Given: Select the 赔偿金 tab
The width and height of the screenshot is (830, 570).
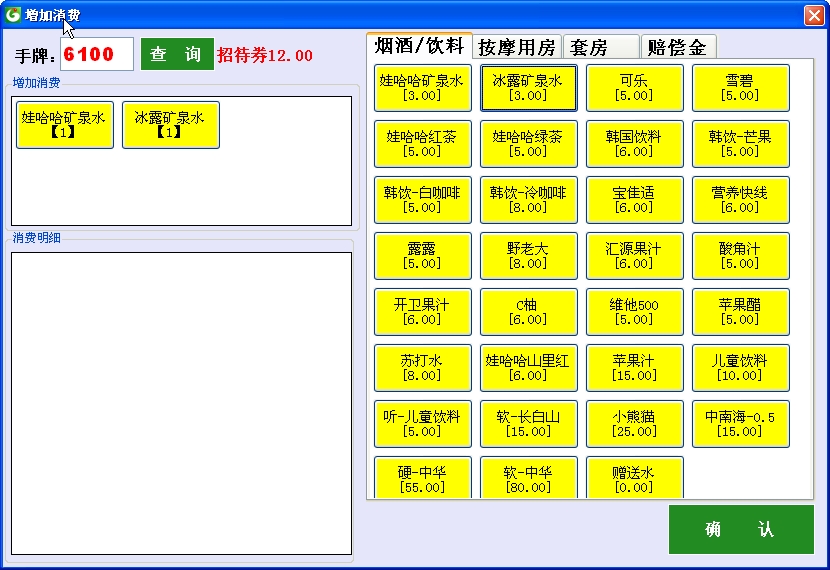Looking at the screenshot, I should tap(677, 47).
